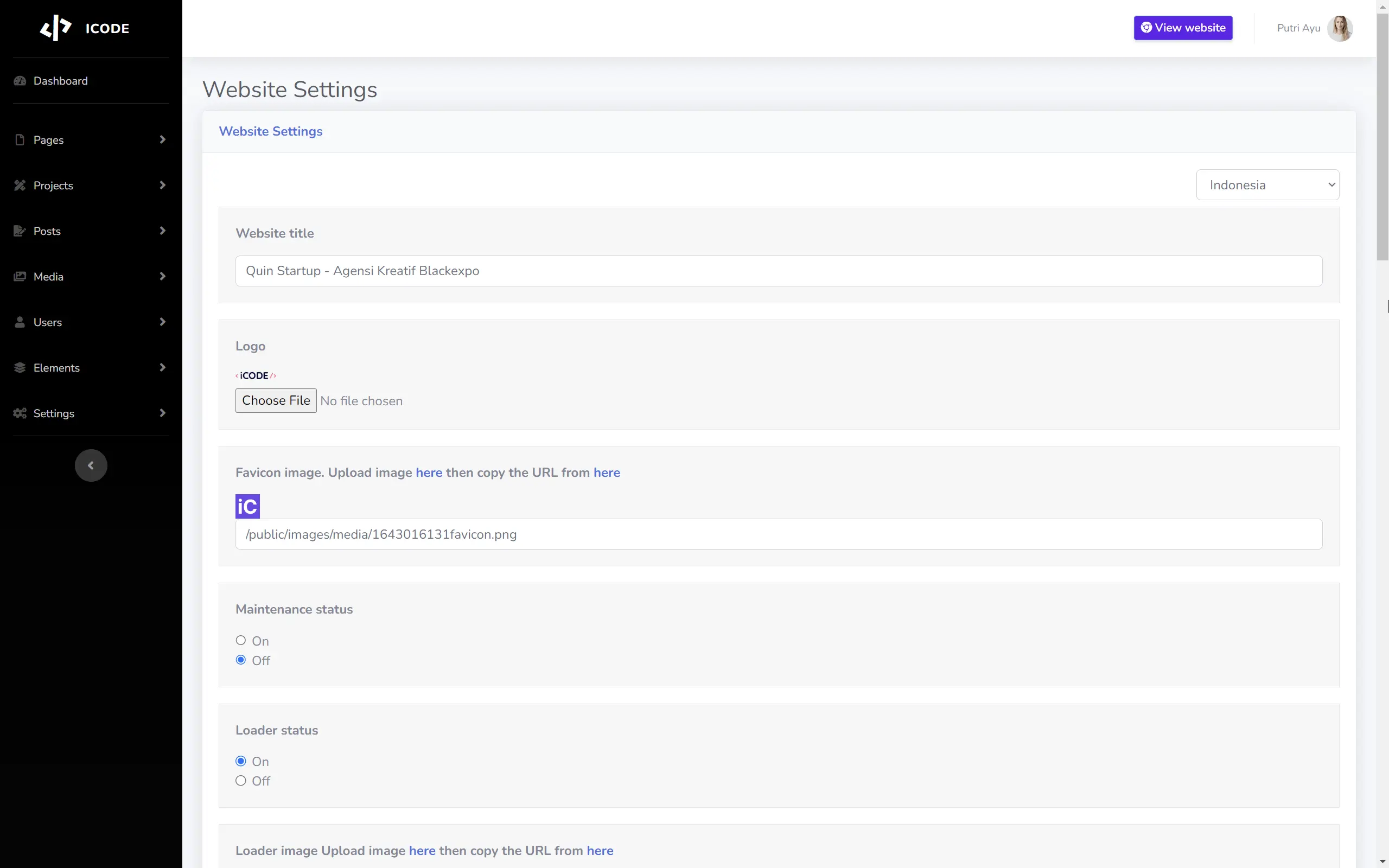1389x868 pixels.
Task: Click the iCODE logo in the sidebar
Action: (85, 28)
